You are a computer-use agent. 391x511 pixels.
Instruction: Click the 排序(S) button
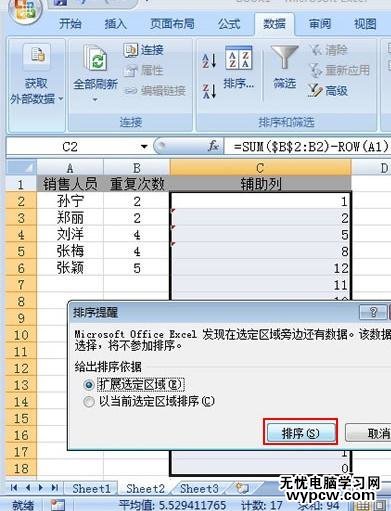[301, 433]
